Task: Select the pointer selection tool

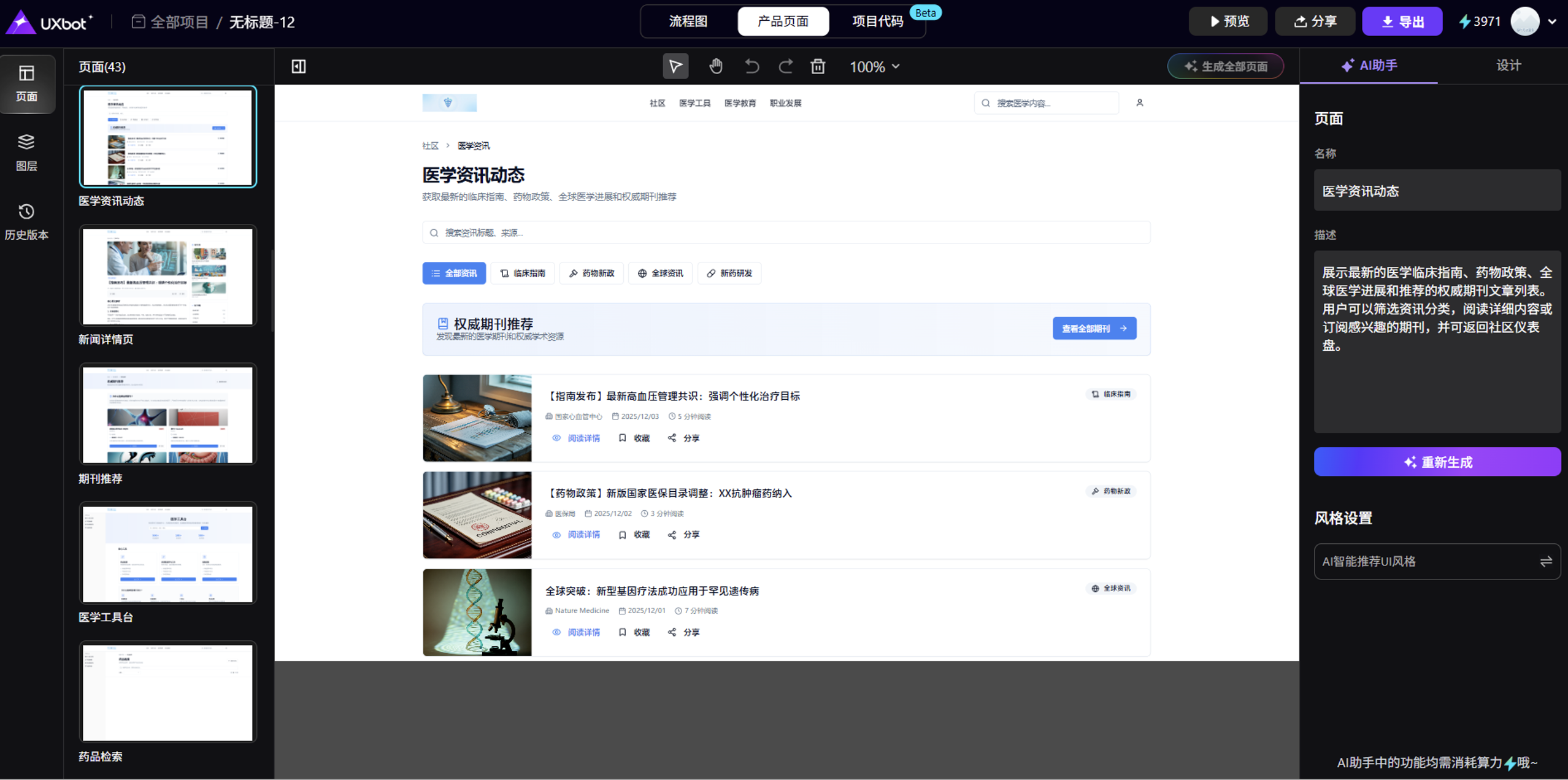Action: point(675,66)
